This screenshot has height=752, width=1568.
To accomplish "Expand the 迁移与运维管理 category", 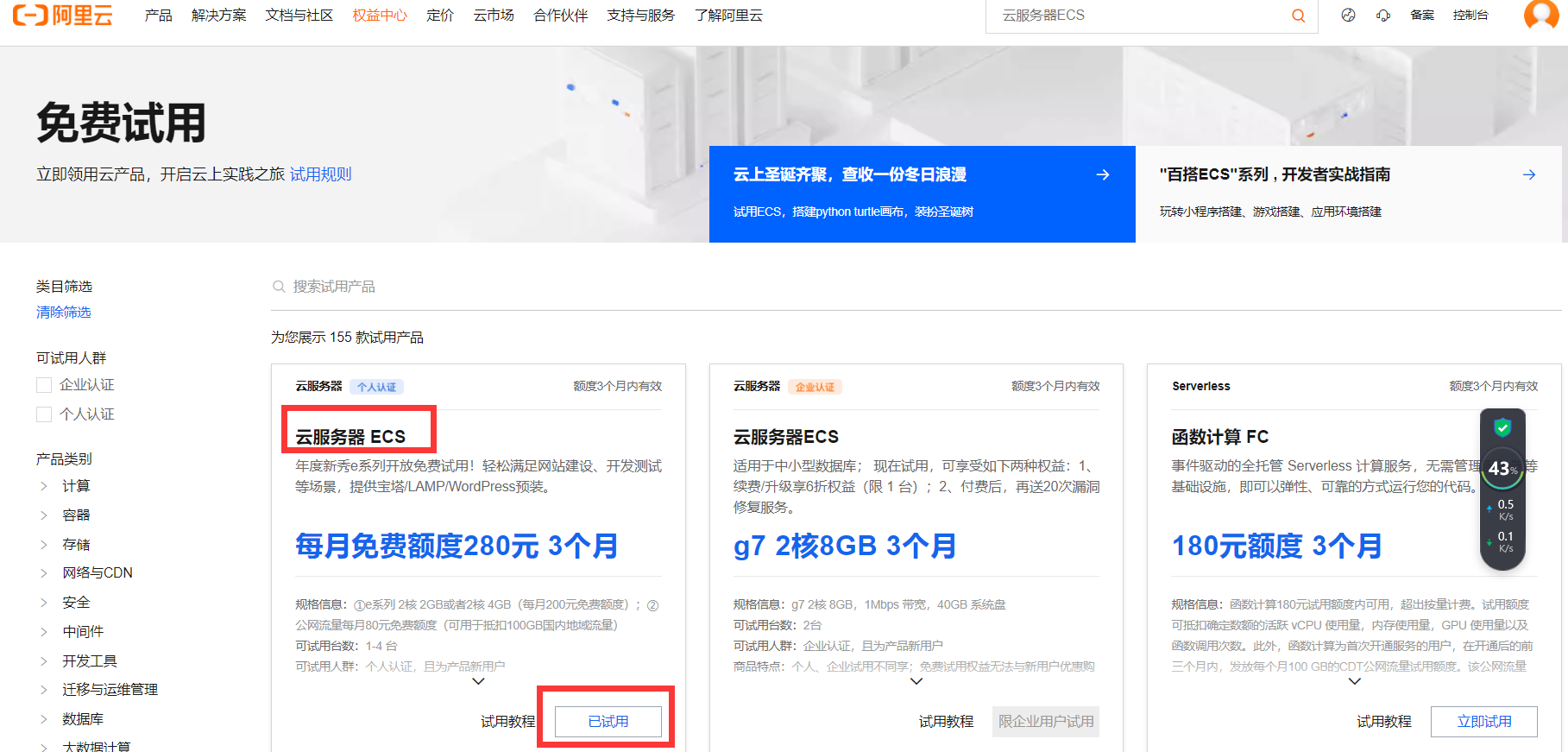I will pos(44,690).
